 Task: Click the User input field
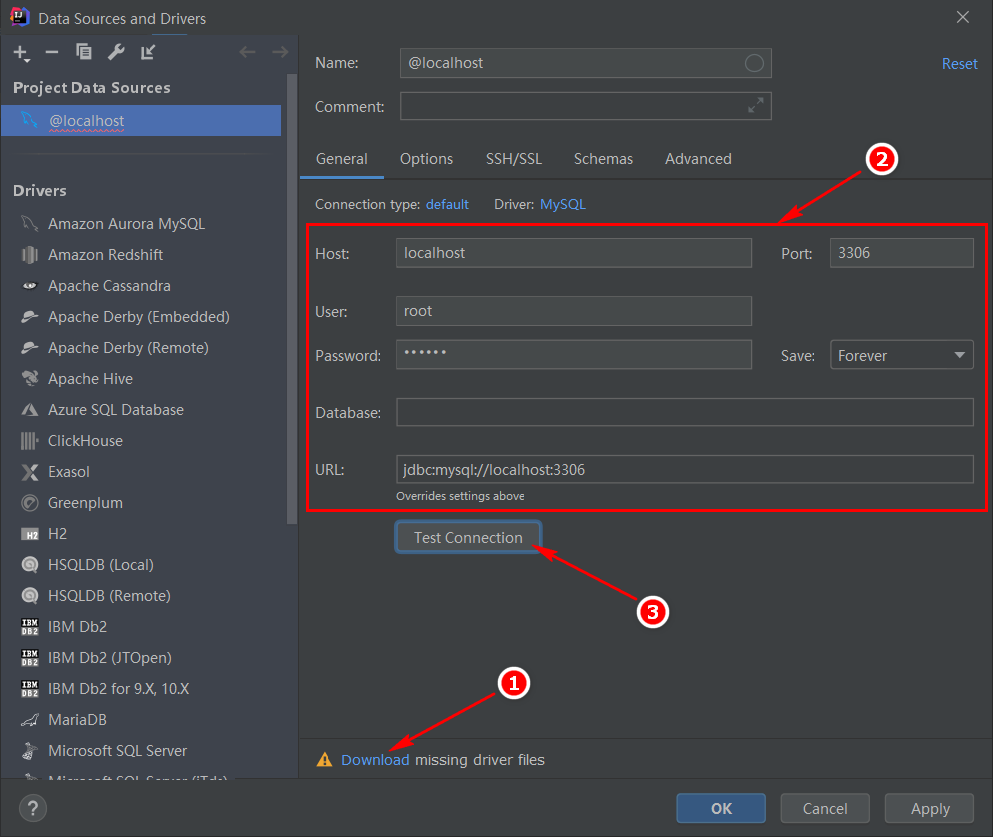coord(574,311)
